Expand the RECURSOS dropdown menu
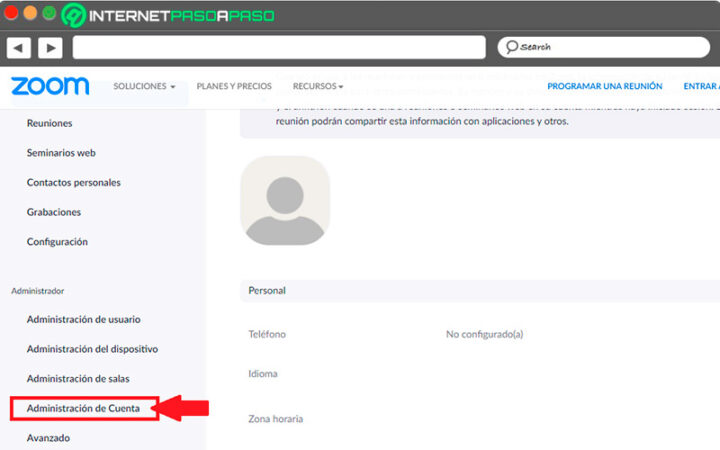 [x=318, y=86]
